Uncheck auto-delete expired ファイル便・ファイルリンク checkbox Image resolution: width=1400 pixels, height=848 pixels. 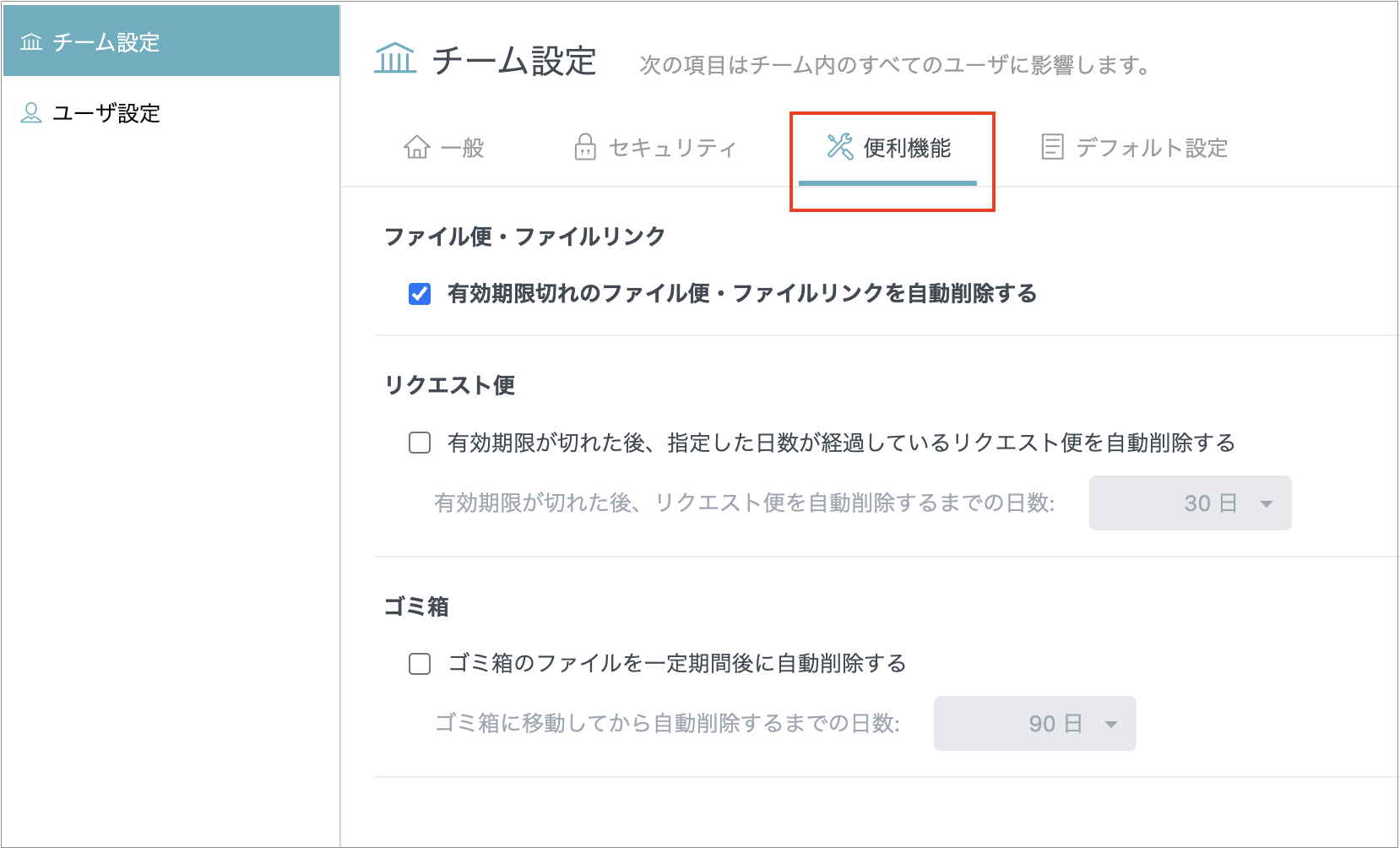pyautogui.click(x=420, y=294)
